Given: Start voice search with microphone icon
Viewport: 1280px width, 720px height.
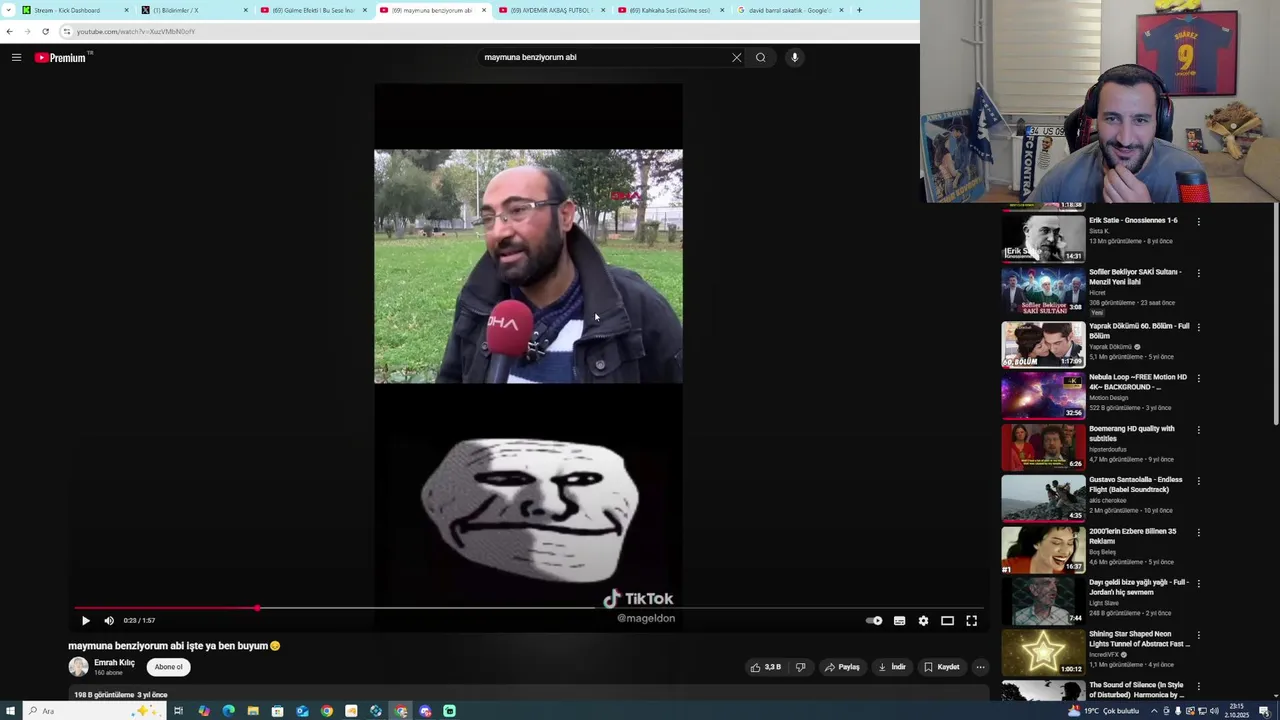Looking at the screenshot, I should pos(795,57).
